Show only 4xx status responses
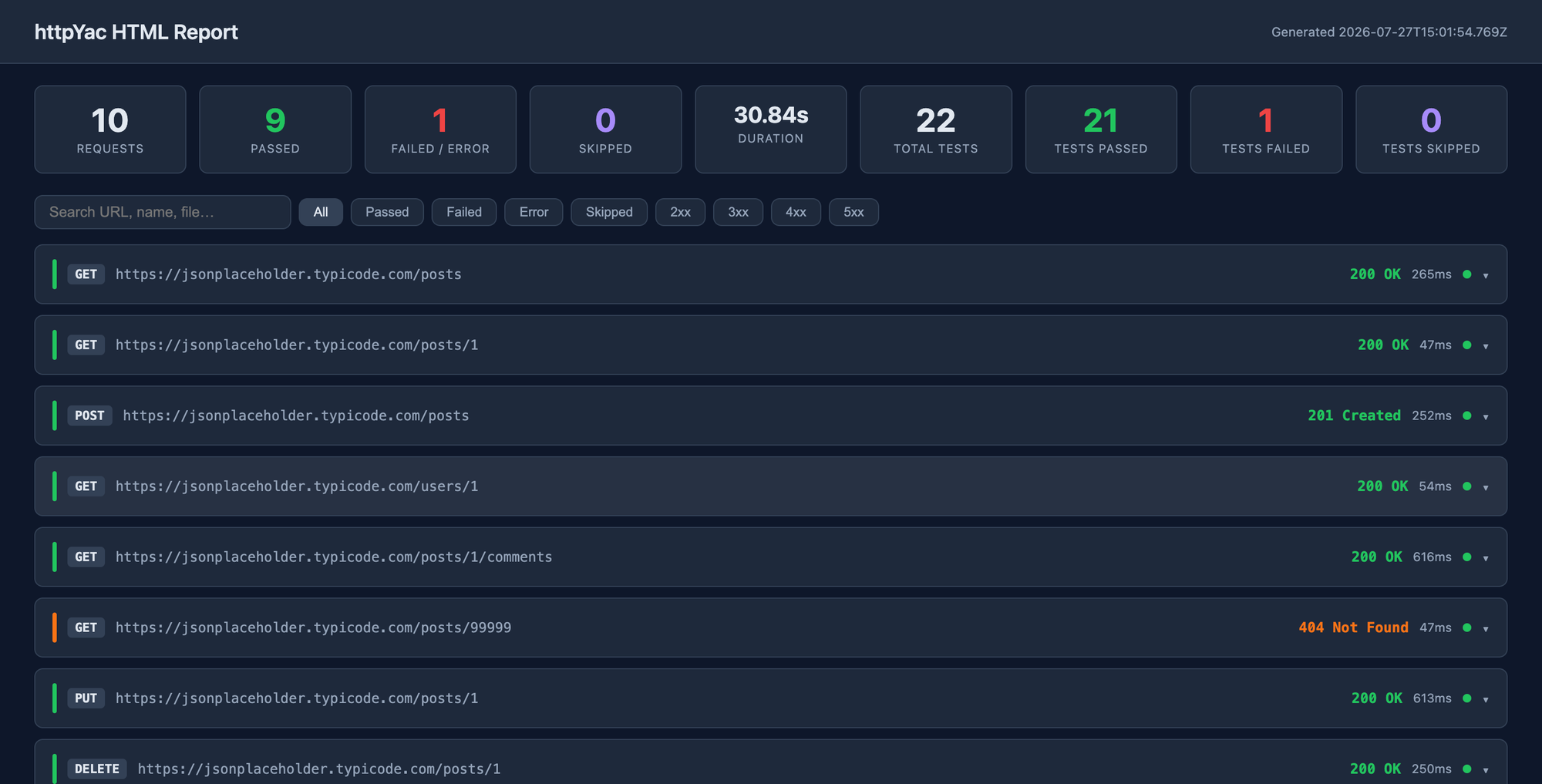 pos(796,212)
